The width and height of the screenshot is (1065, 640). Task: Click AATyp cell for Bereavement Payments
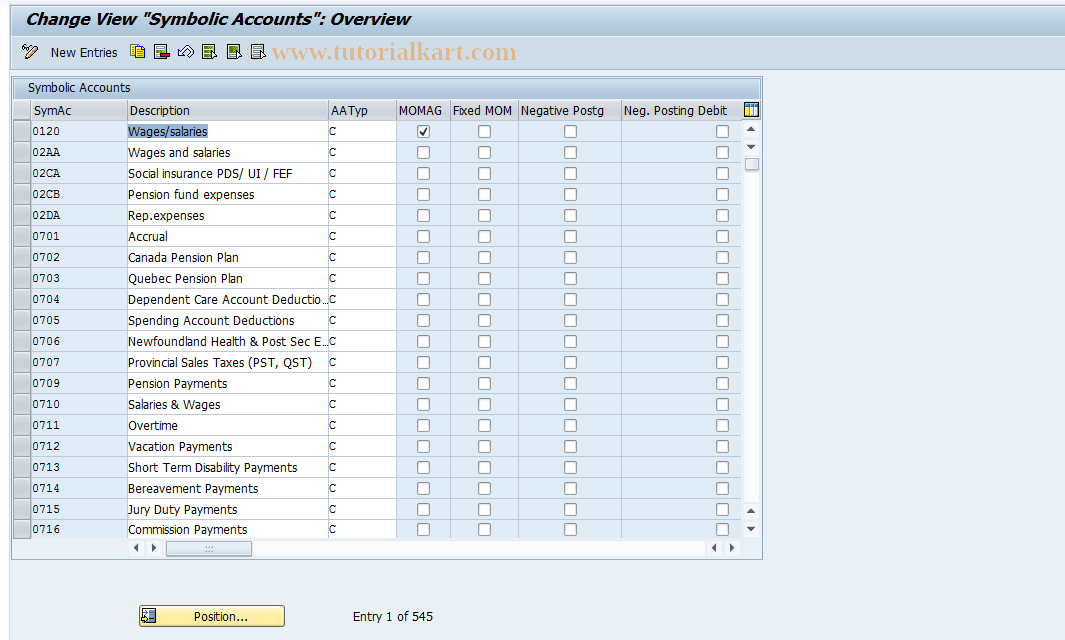(x=362, y=488)
